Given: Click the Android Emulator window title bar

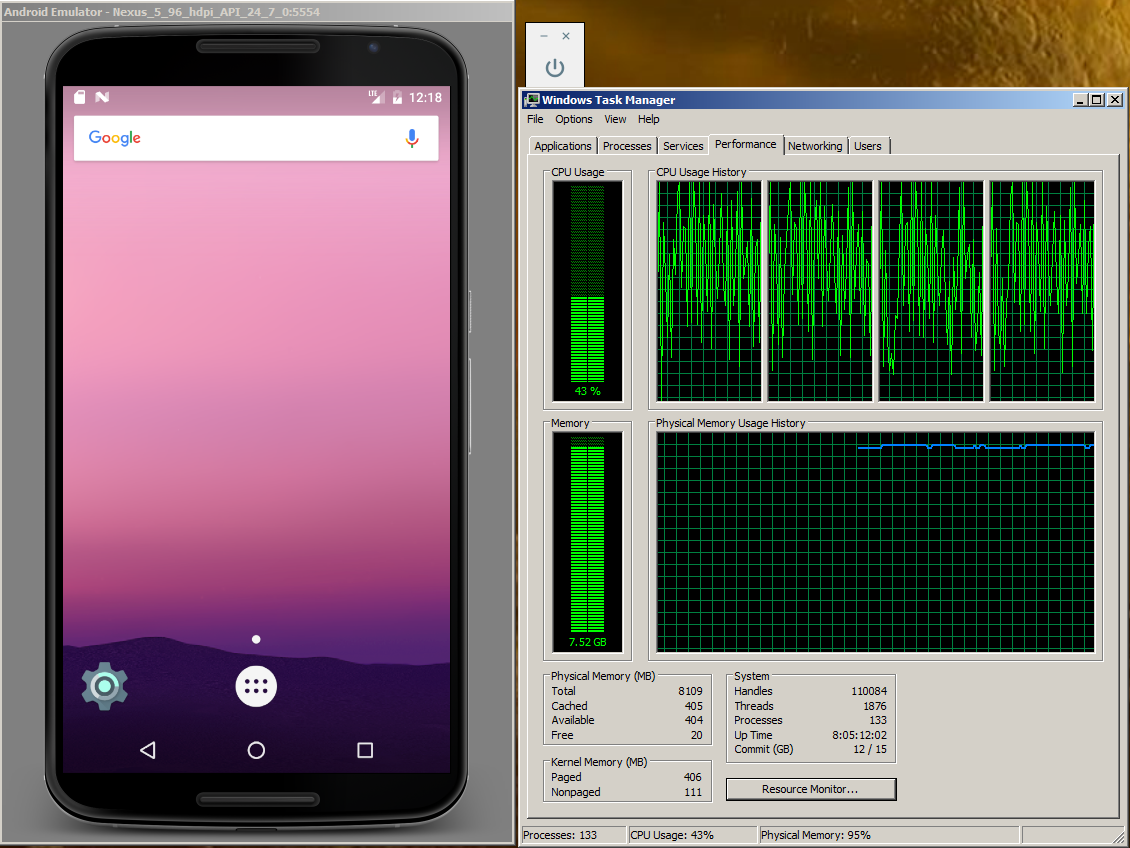Looking at the screenshot, I should coord(257,12).
